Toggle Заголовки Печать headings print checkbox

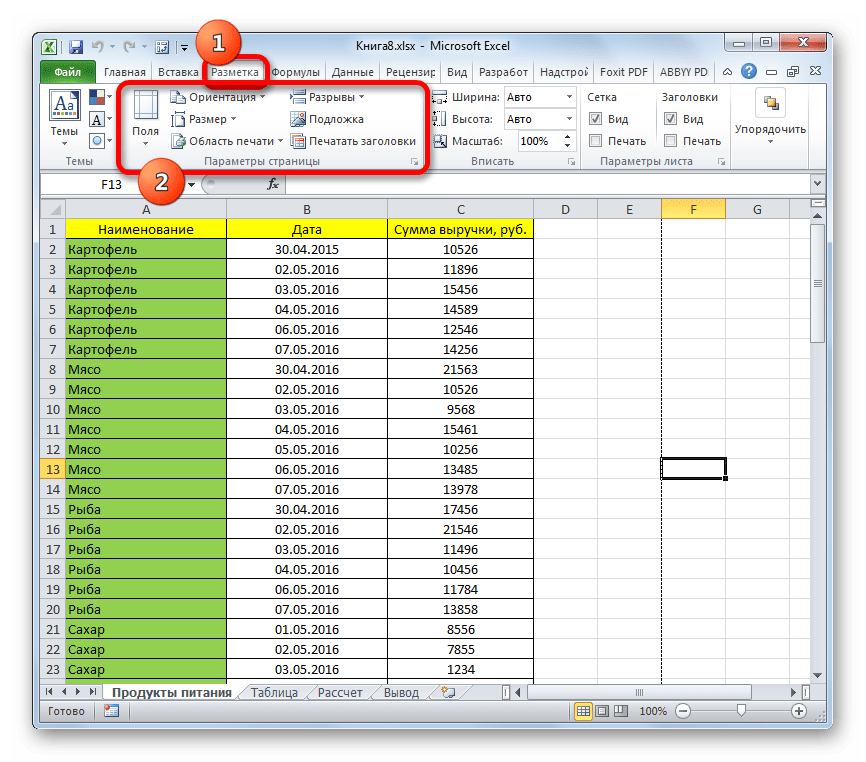coord(670,141)
